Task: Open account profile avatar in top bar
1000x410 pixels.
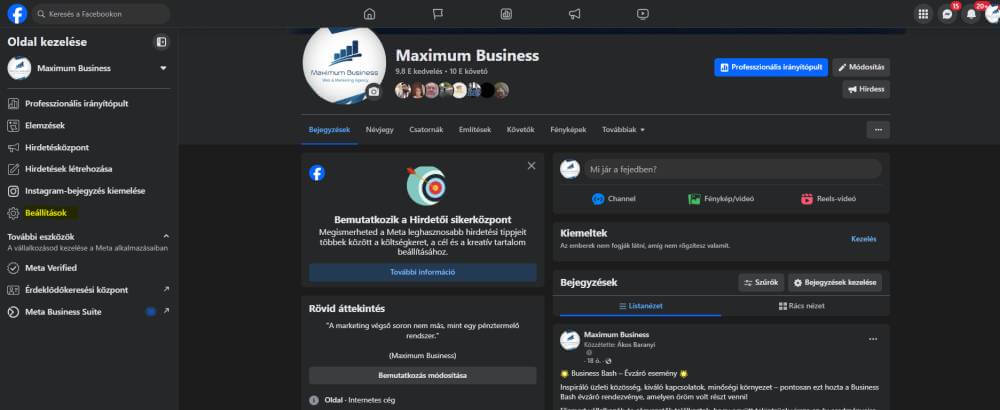Action: (992, 14)
